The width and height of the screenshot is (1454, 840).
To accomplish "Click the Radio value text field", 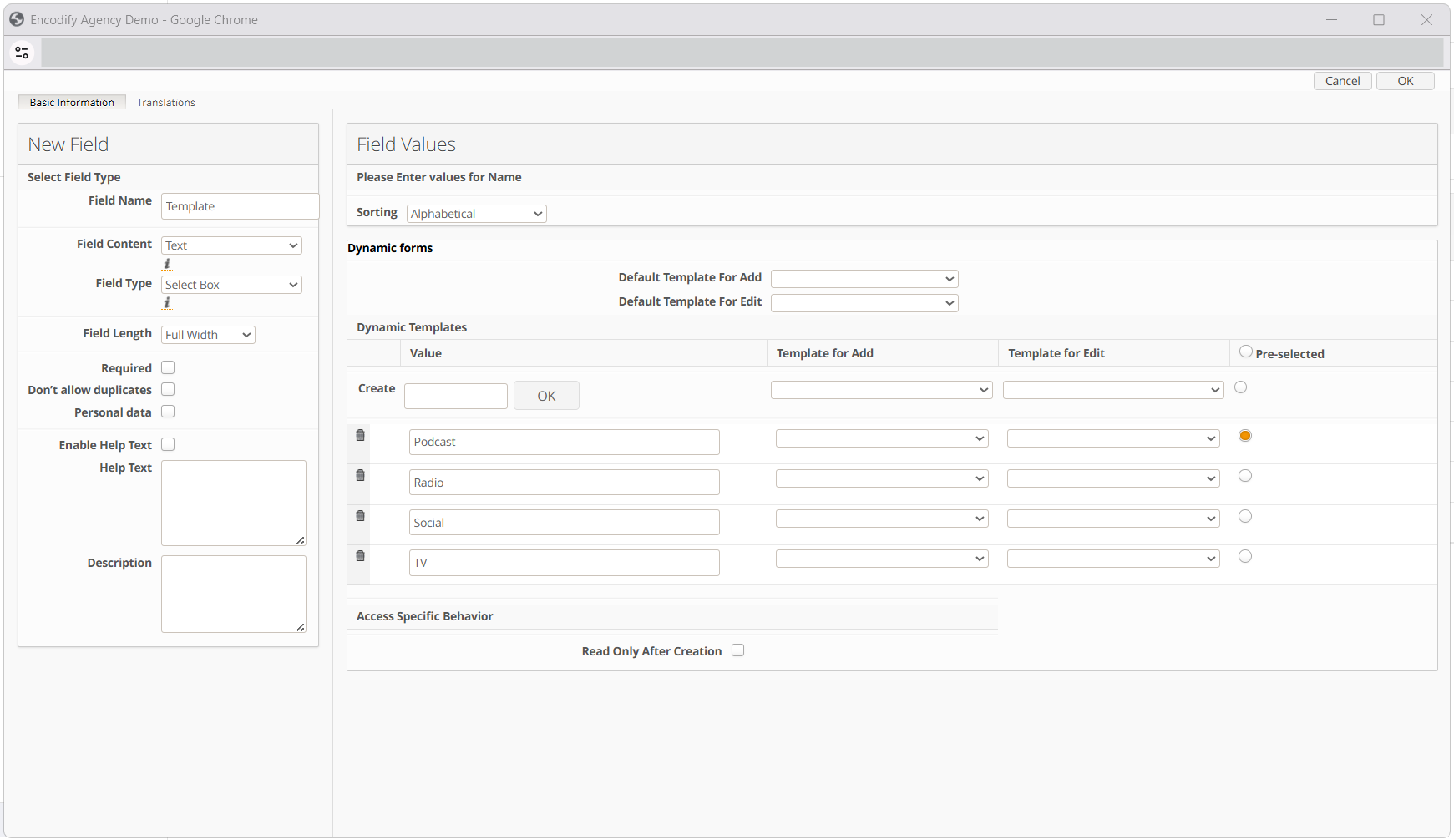I will click(565, 482).
